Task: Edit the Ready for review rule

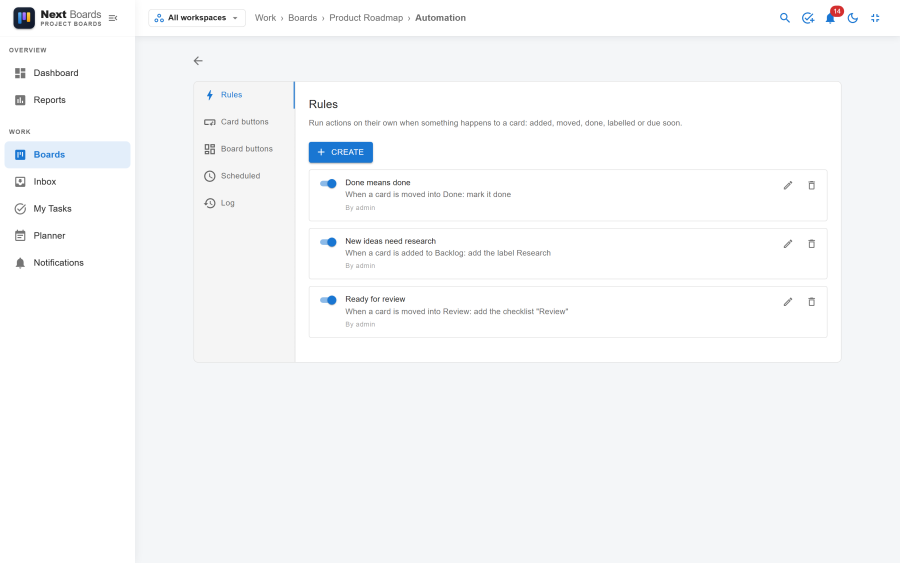Action: tap(788, 302)
